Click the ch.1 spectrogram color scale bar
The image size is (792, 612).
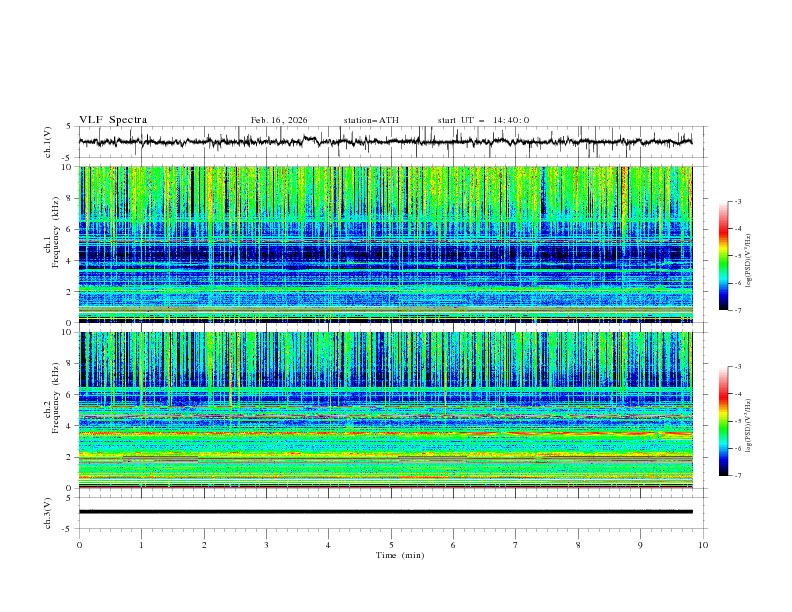[x=723, y=255]
